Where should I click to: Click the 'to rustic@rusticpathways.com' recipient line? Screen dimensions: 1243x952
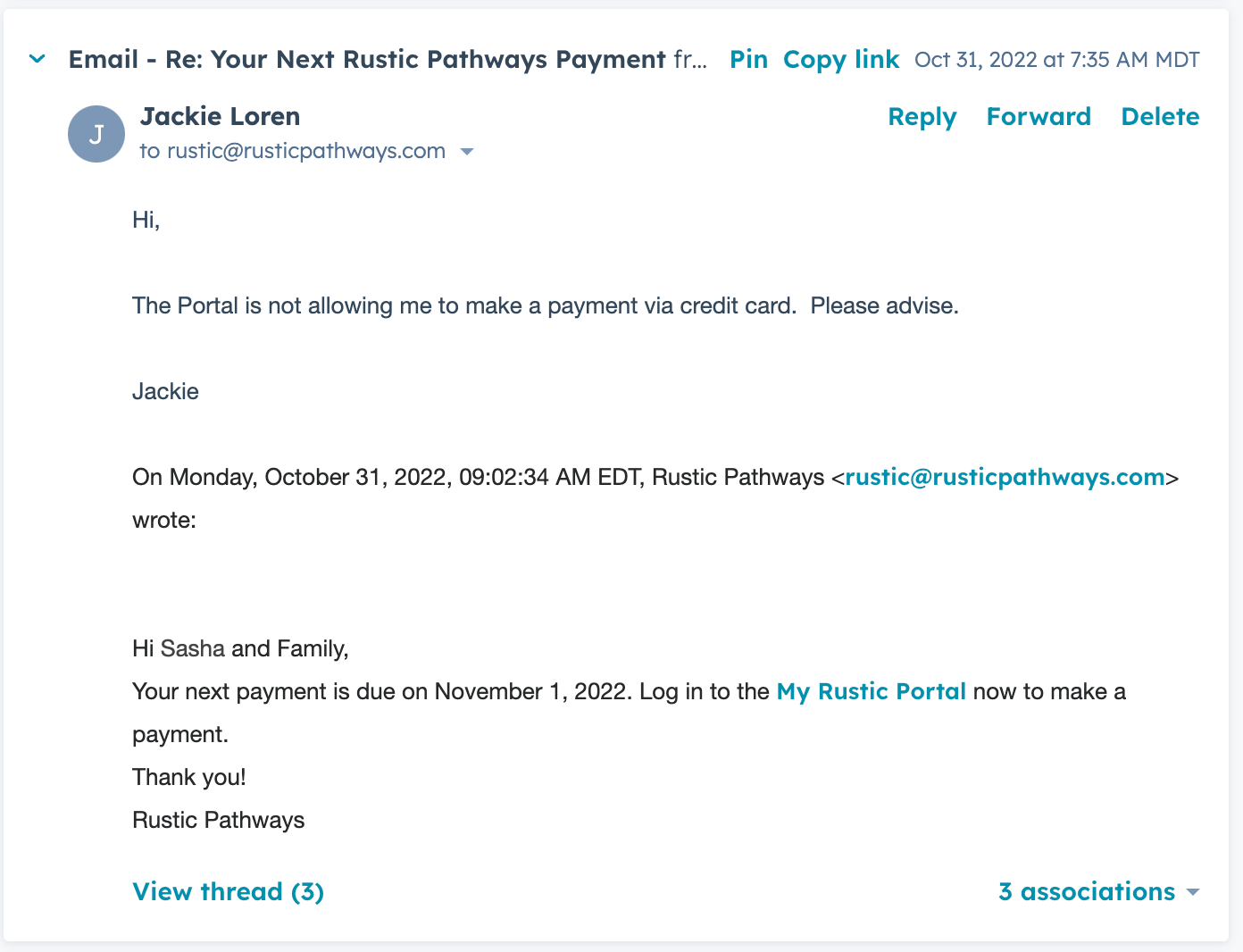[293, 152]
